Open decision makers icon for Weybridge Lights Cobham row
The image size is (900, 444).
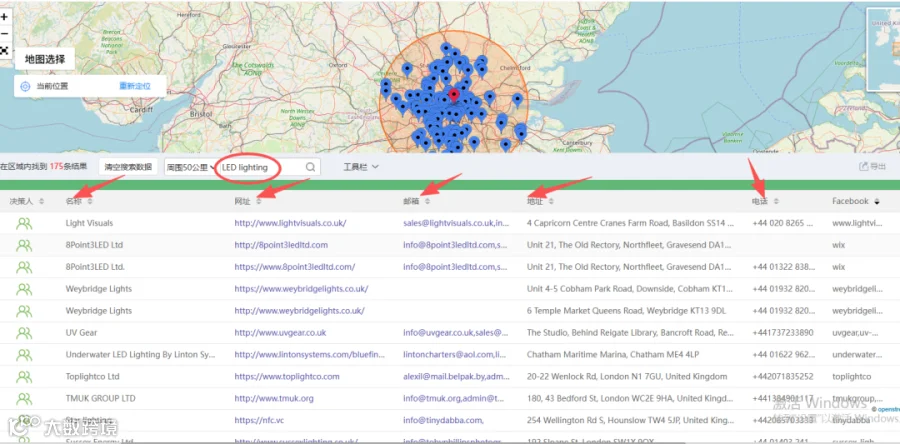24,289
